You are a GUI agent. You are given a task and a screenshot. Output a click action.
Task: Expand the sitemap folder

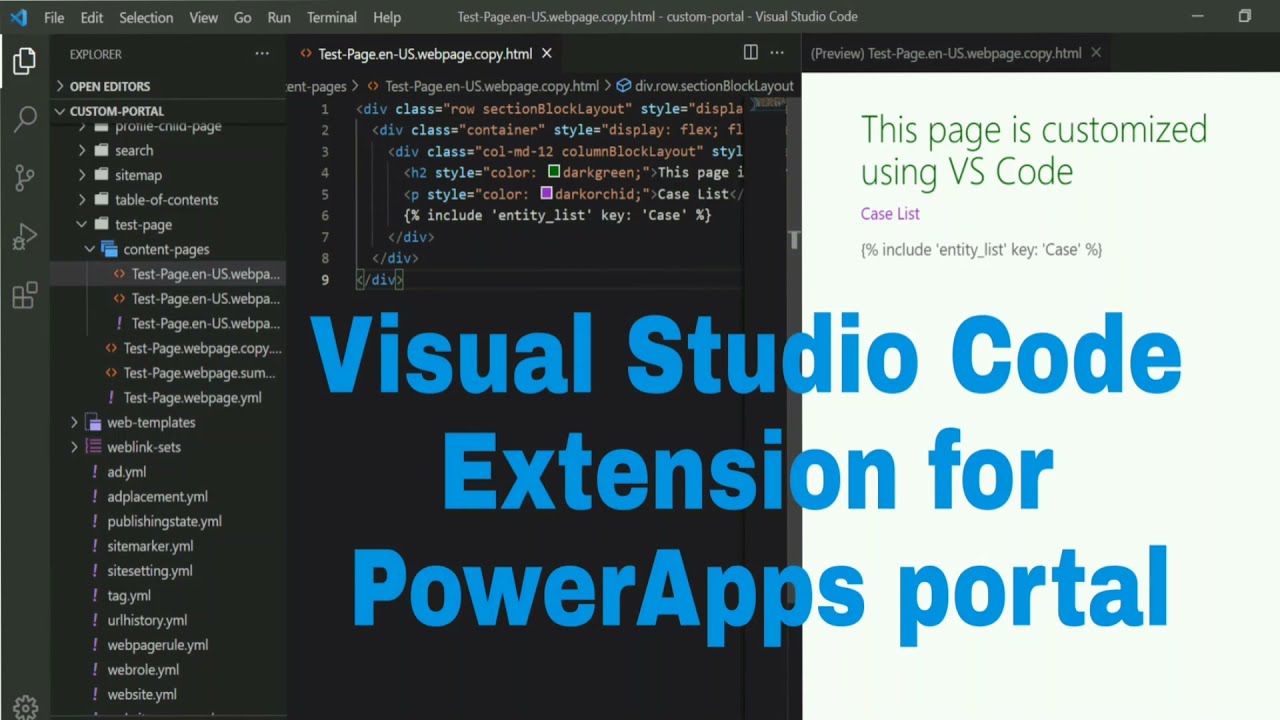(138, 175)
